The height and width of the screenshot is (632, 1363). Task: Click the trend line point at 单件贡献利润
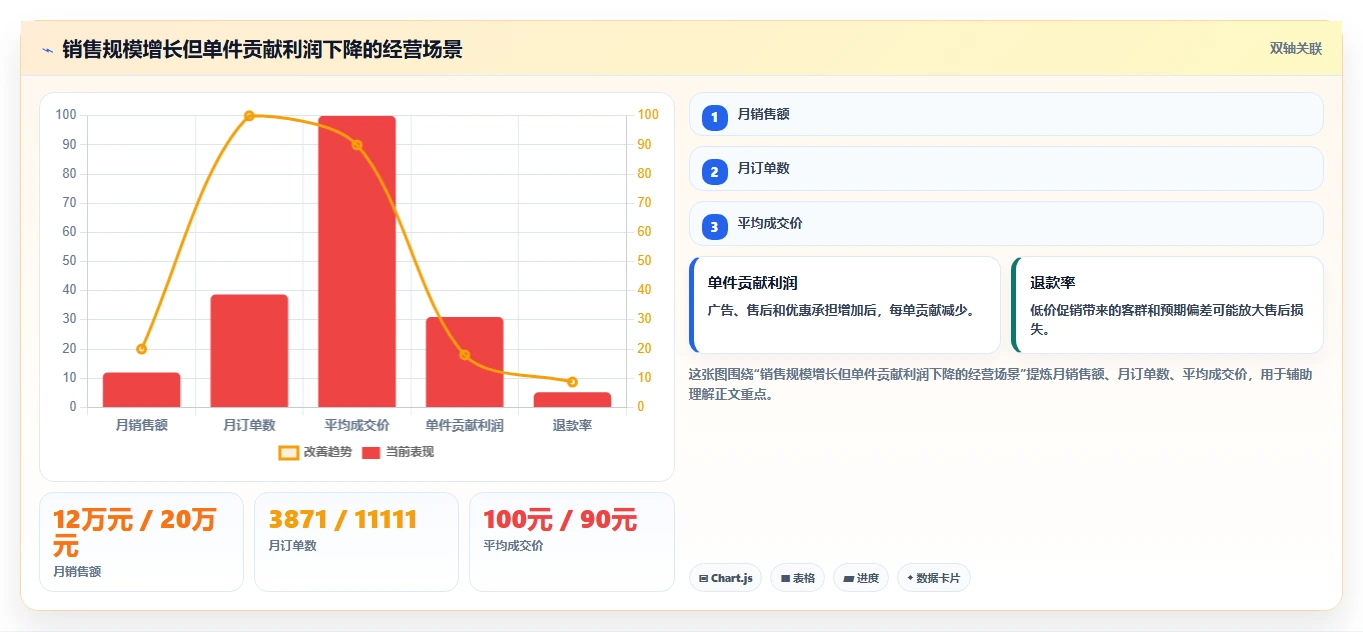point(465,355)
